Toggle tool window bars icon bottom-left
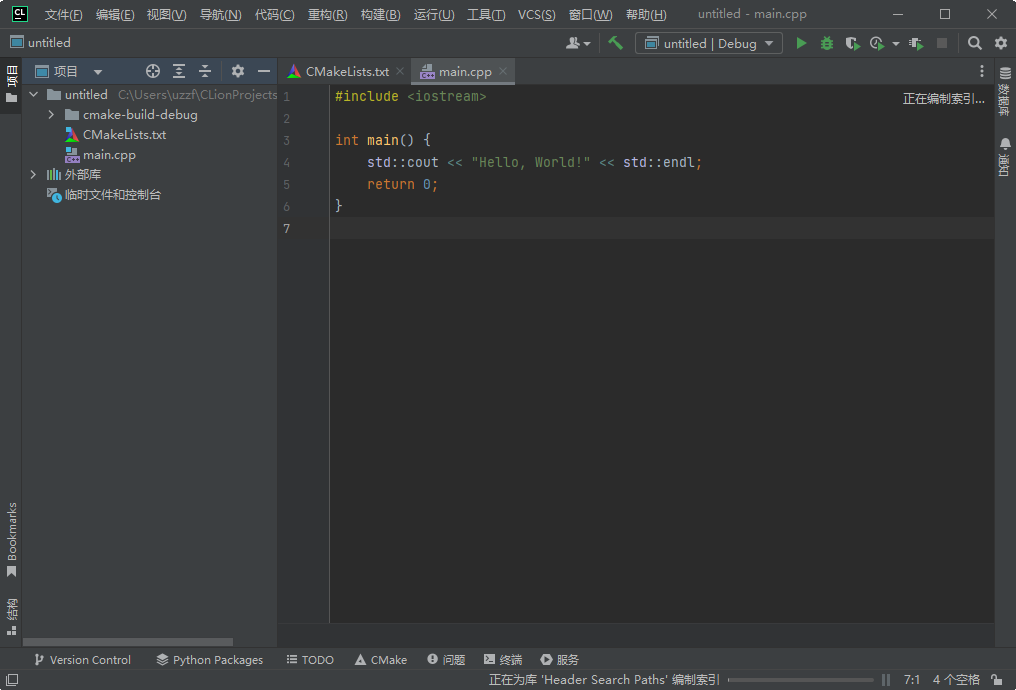The width and height of the screenshot is (1016, 690). 12,680
